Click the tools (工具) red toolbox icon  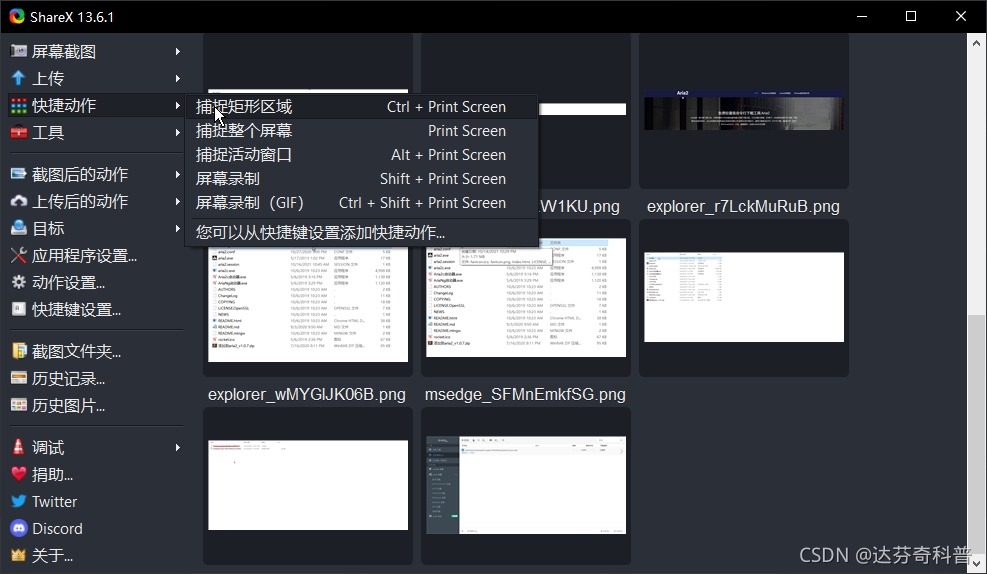pos(19,133)
